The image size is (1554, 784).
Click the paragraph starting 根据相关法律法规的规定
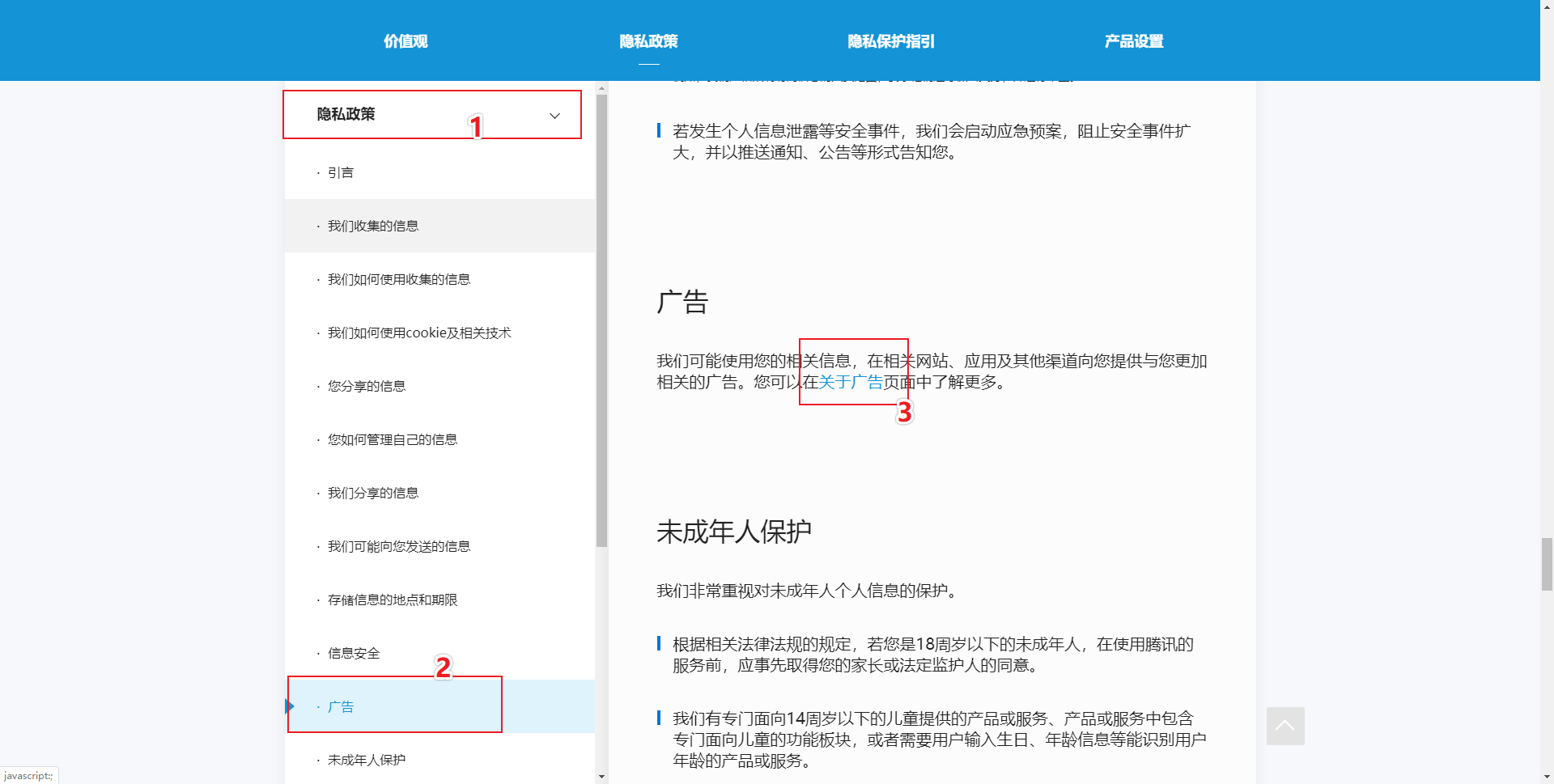tap(933, 655)
